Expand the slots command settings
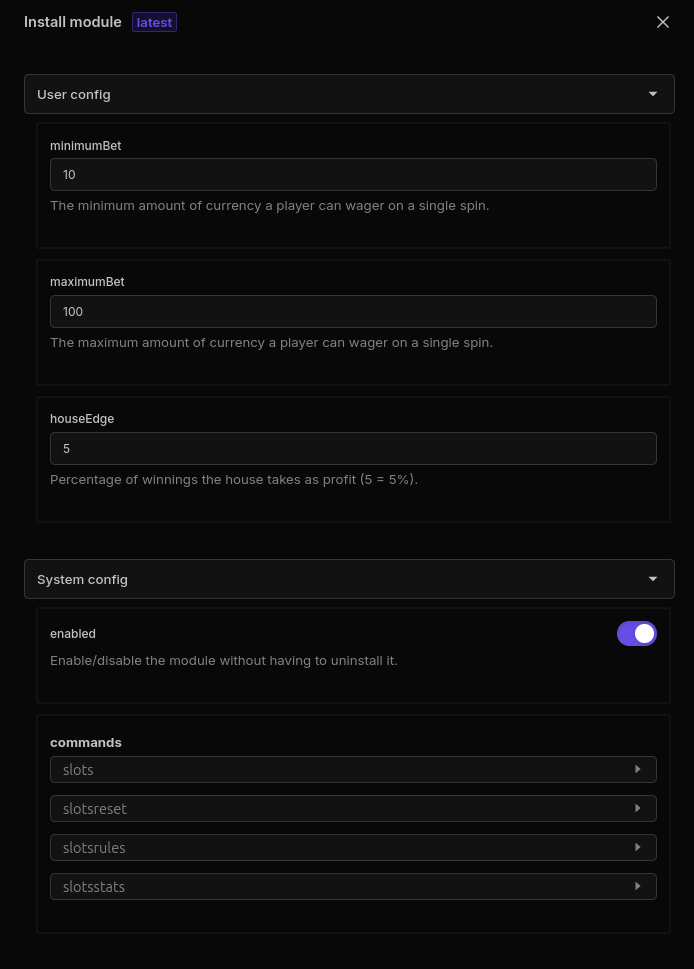 click(353, 769)
